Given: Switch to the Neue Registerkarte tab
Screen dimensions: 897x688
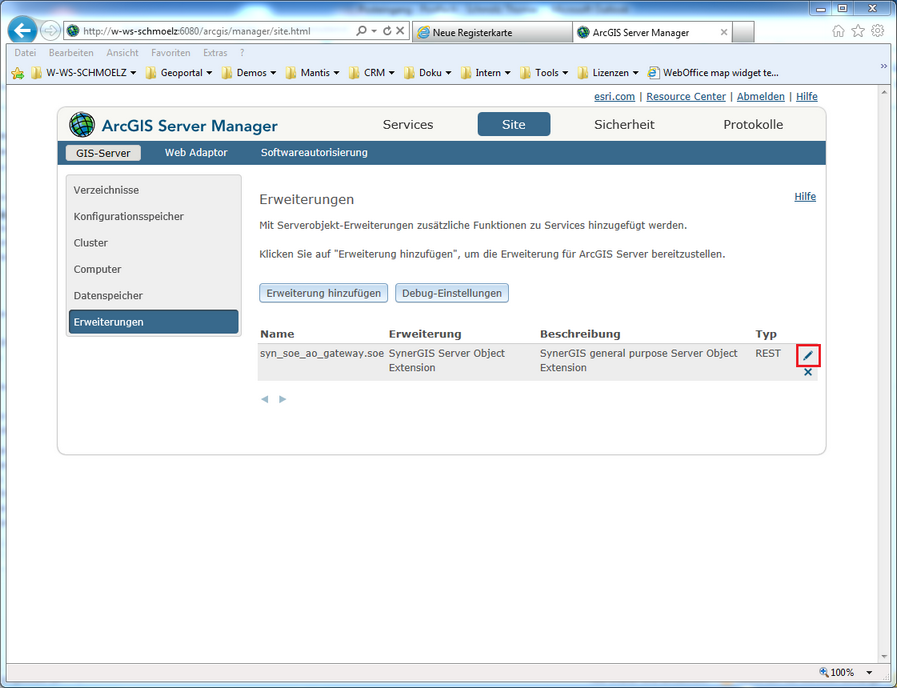Looking at the screenshot, I should click(491, 33).
